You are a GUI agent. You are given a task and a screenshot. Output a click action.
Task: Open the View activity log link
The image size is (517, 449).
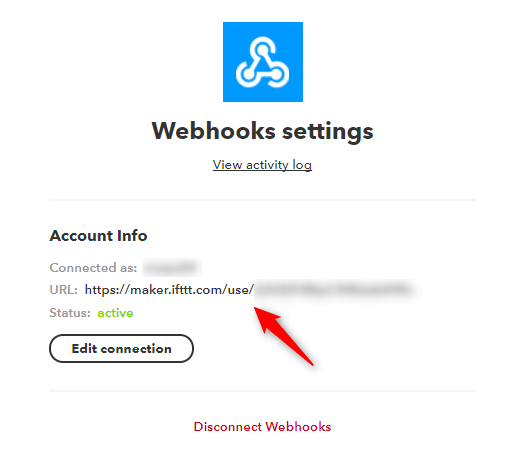(x=262, y=165)
